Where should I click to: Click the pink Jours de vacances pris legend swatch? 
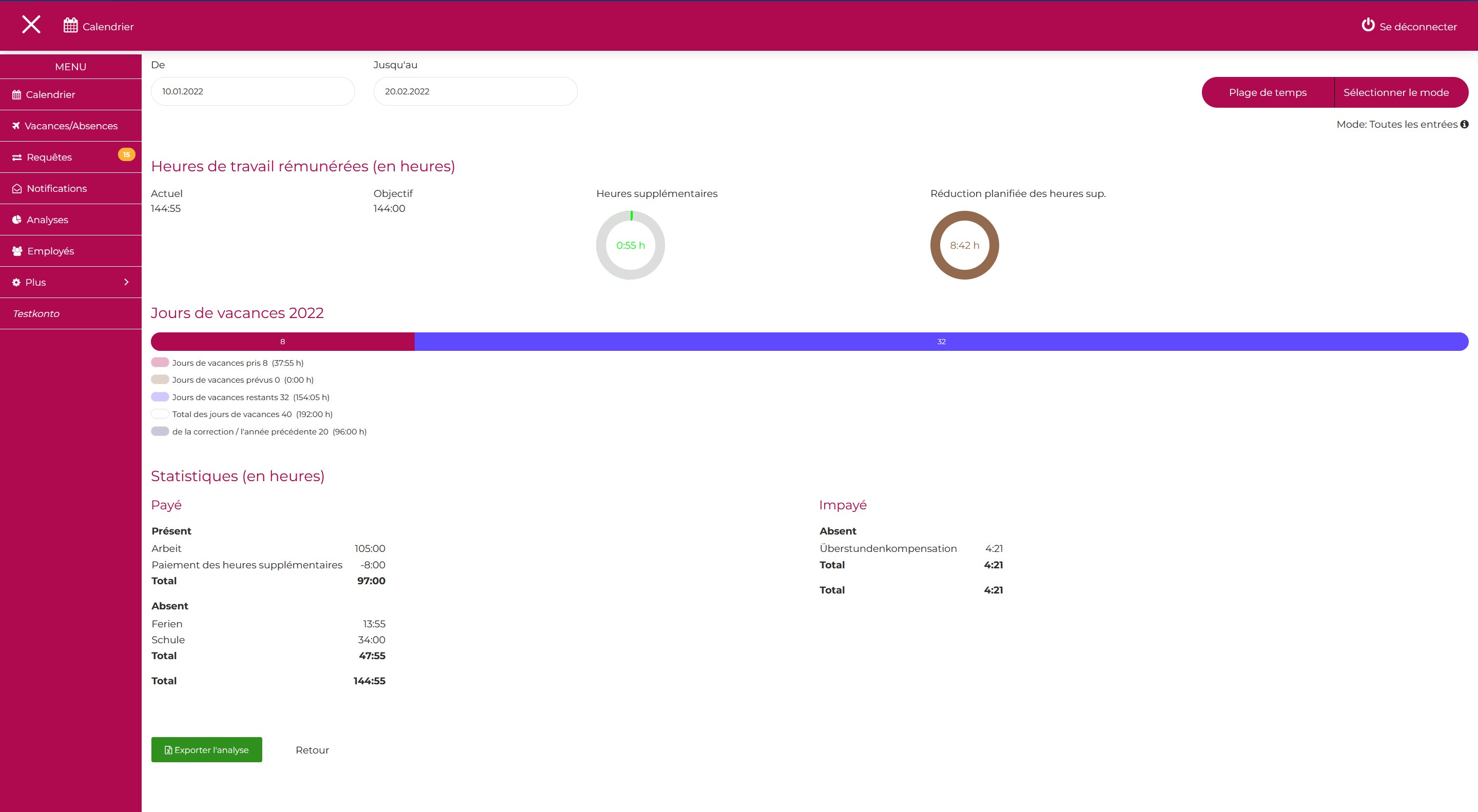(x=160, y=363)
